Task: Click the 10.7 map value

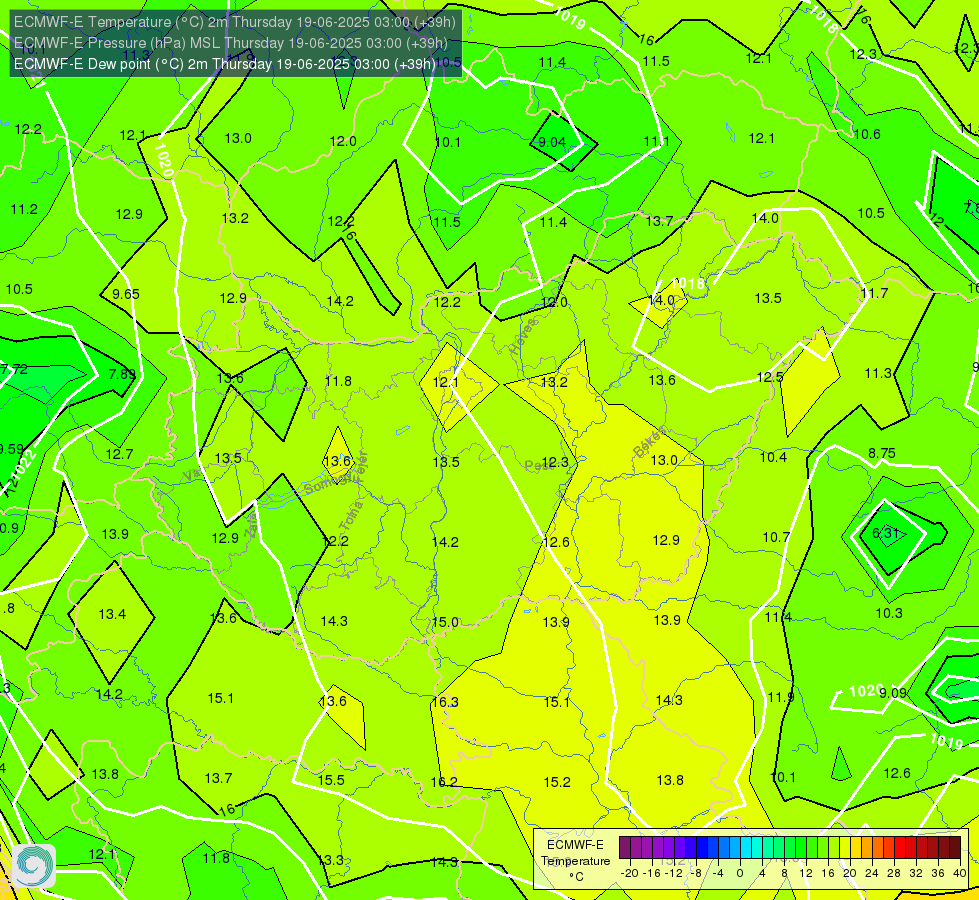Action: 776,537
